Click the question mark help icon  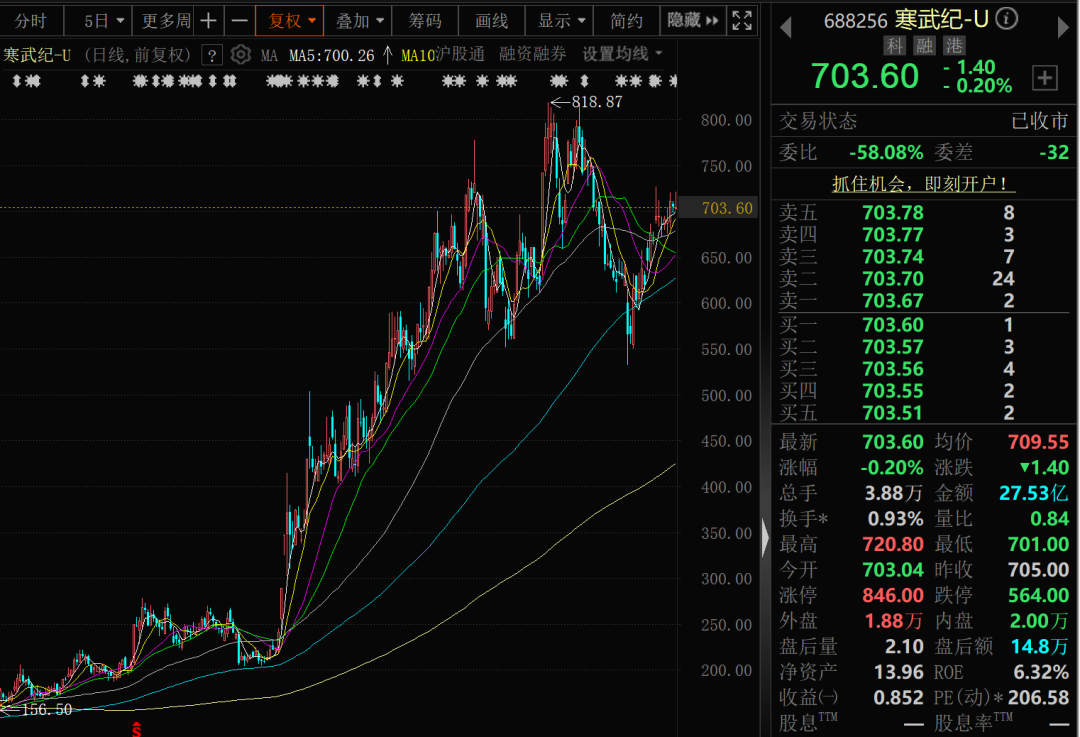pyautogui.click(x=212, y=55)
